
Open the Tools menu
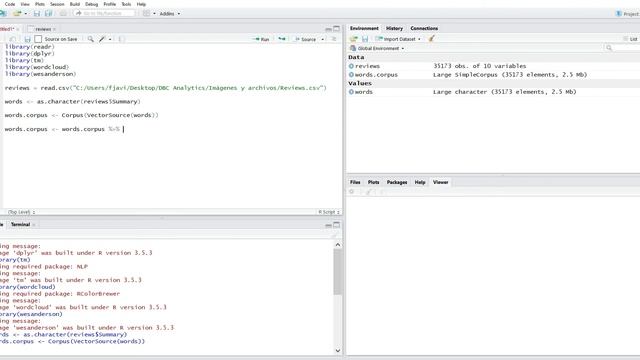point(126,4)
